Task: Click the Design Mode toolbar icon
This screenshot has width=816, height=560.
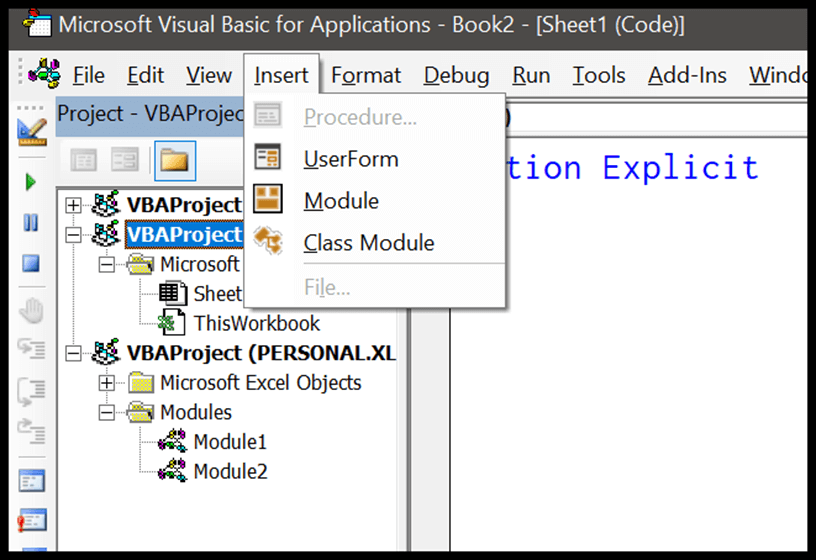Action: (32, 130)
